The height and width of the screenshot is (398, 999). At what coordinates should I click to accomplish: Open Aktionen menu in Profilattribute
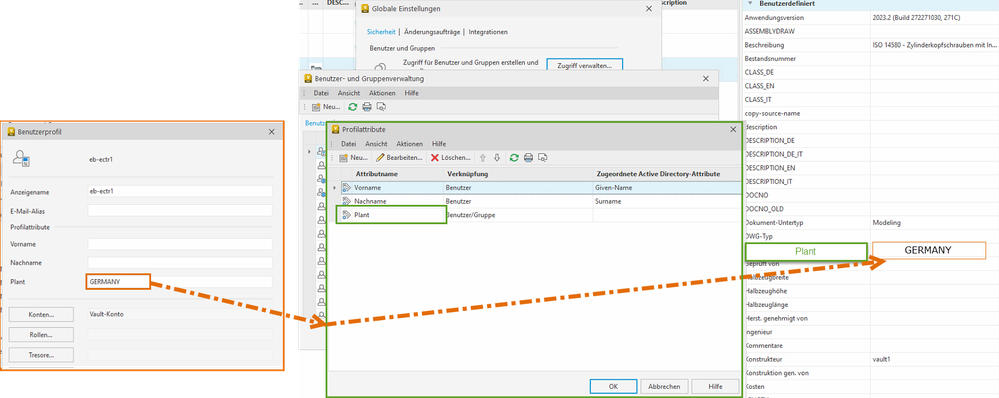coord(409,144)
